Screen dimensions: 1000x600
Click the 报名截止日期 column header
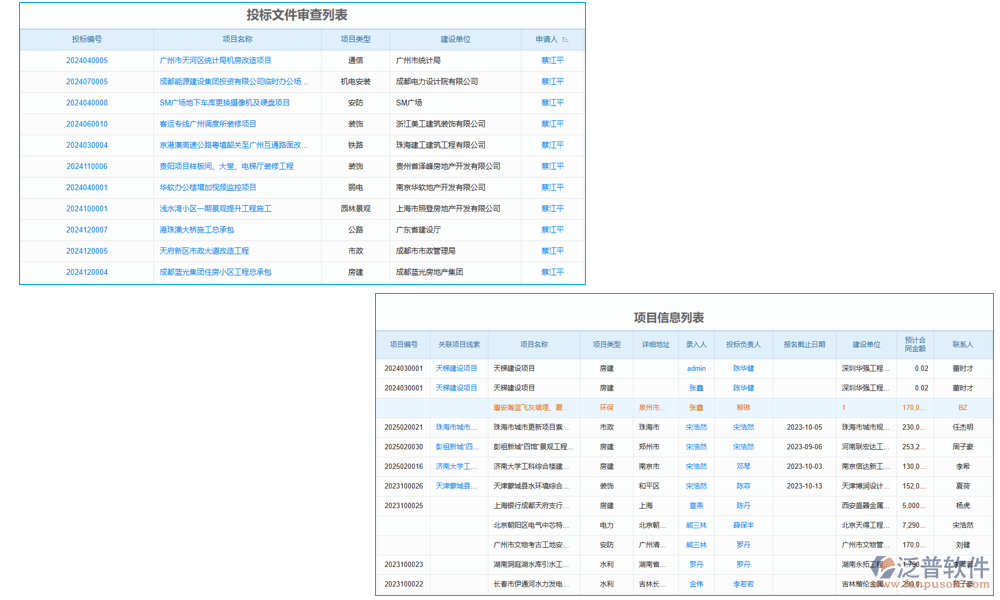coord(804,343)
